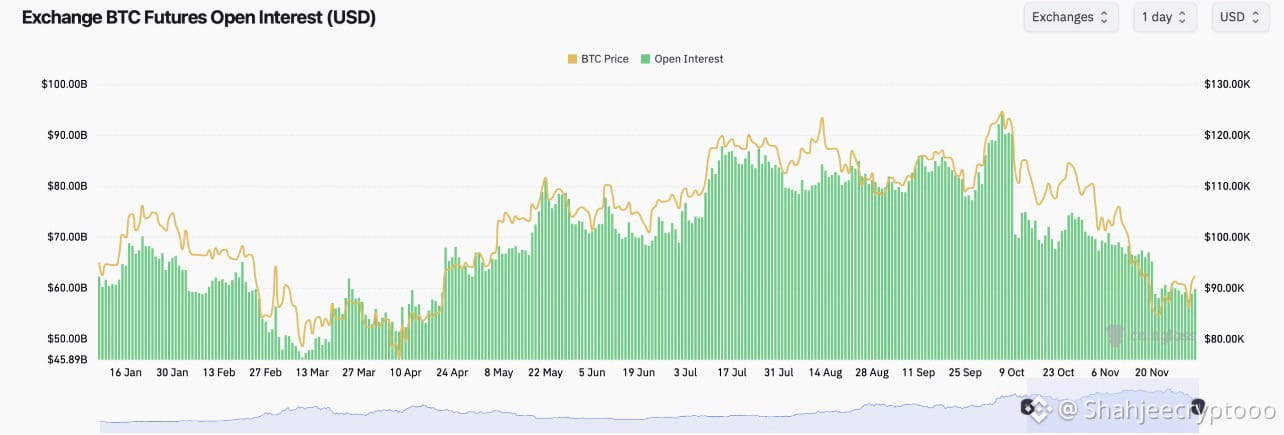Click the 17 Jul date label
The height and width of the screenshot is (435, 1284).
pos(732,372)
